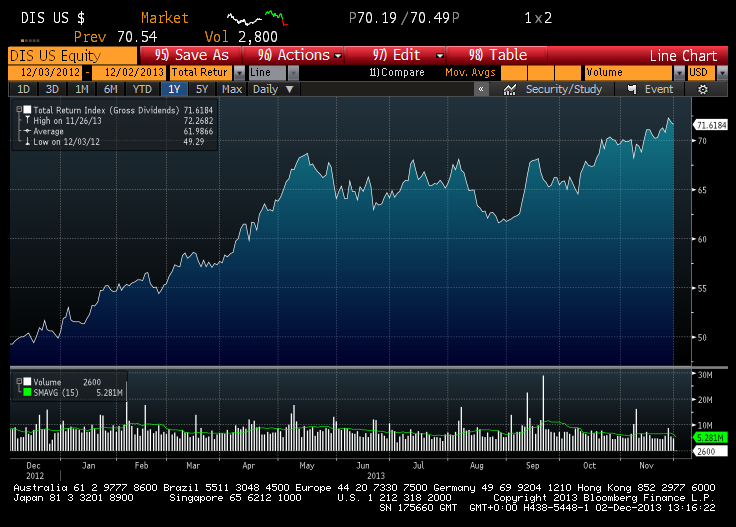Click the Low marker icon in legend
Viewport: 736px width, 527px height.
click(27, 142)
